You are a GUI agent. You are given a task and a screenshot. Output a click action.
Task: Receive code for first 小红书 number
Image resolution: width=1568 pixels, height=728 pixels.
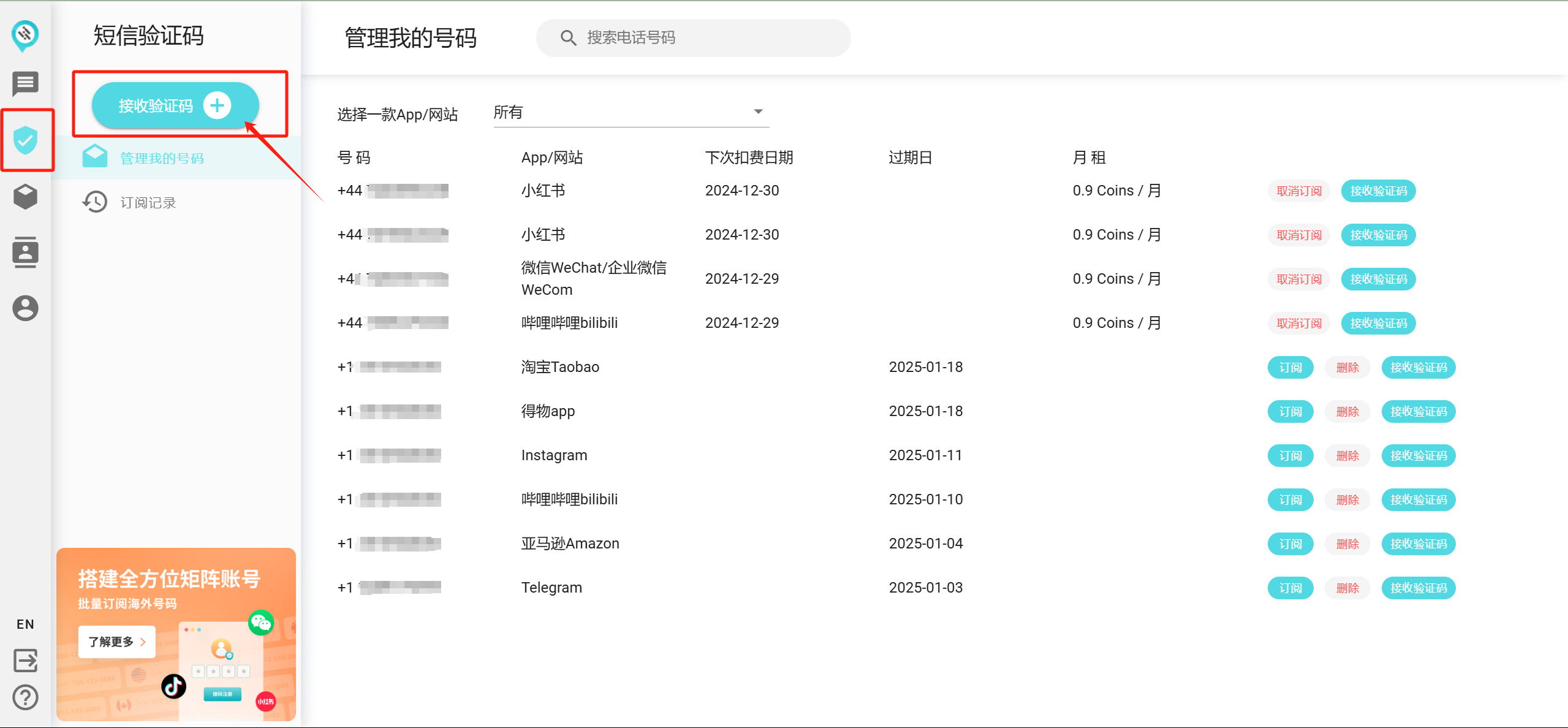(1379, 191)
